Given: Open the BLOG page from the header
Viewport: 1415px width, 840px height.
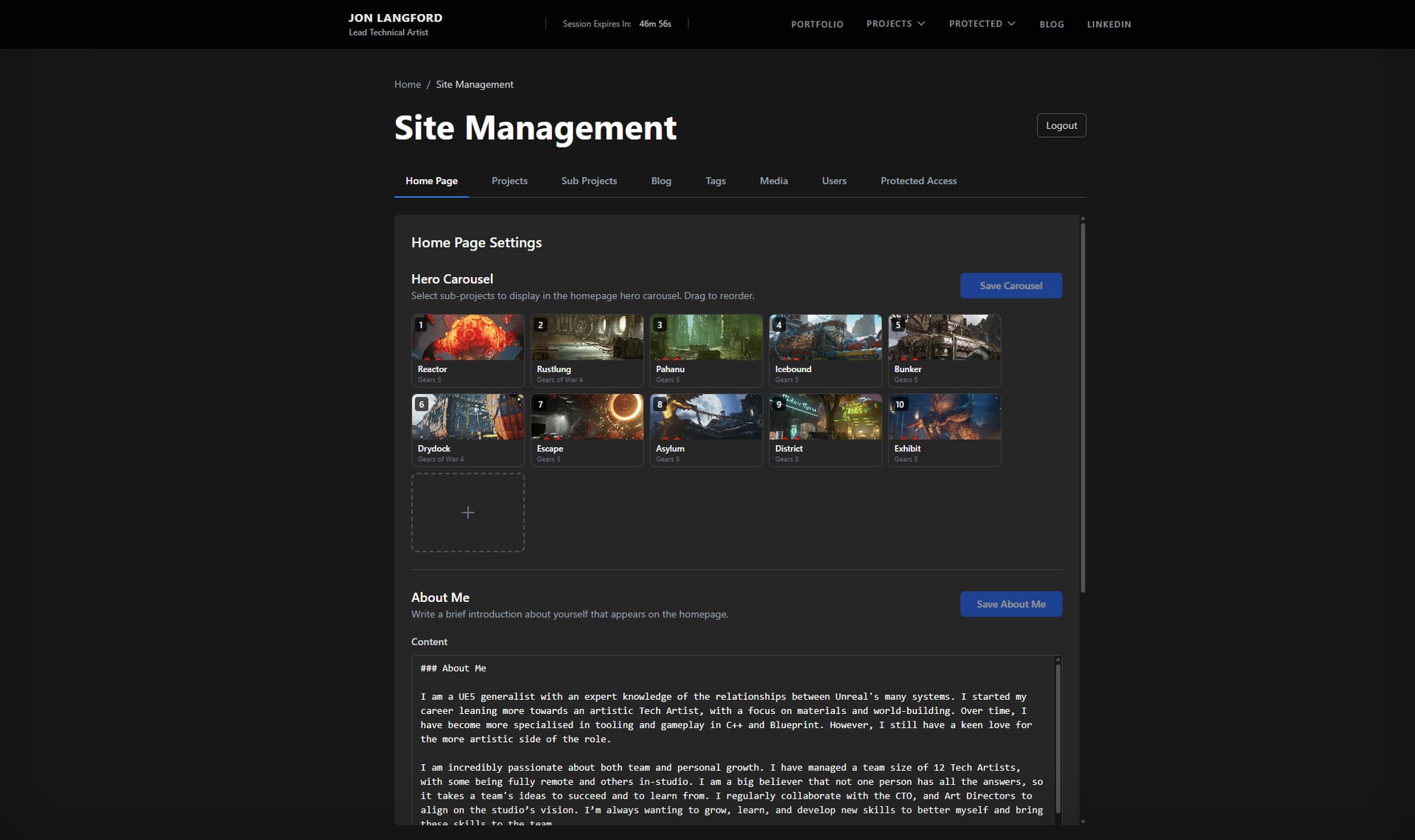Looking at the screenshot, I should tap(1052, 24).
